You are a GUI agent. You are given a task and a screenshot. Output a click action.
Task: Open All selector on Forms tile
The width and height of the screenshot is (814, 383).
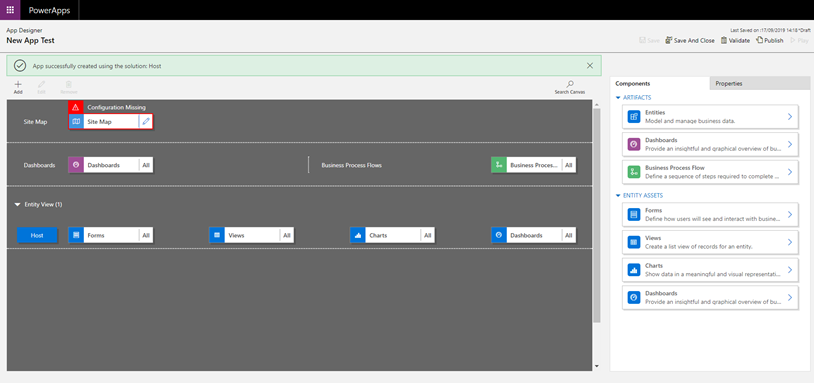coord(146,235)
